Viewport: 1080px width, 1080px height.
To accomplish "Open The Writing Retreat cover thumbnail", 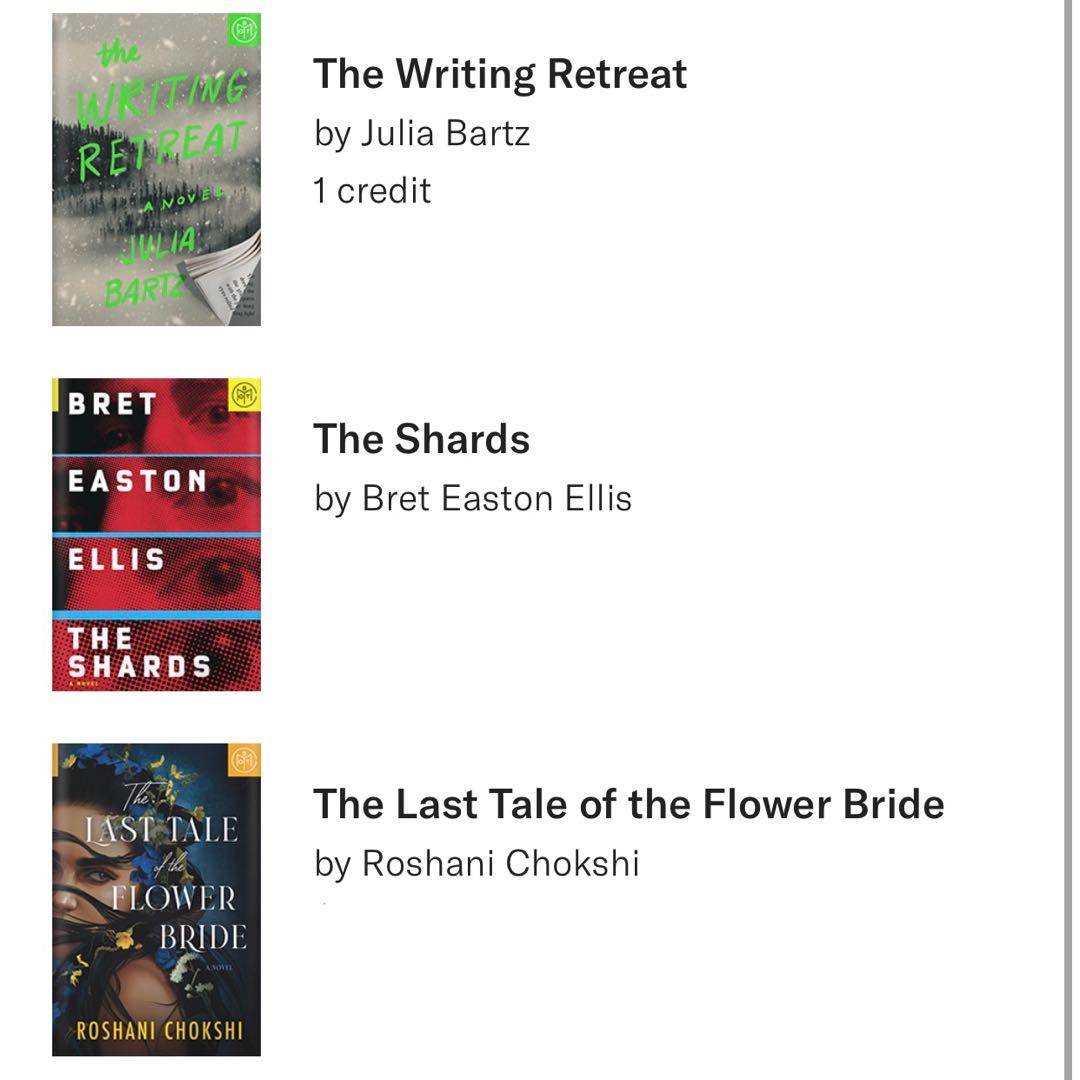I will click(156, 169).
